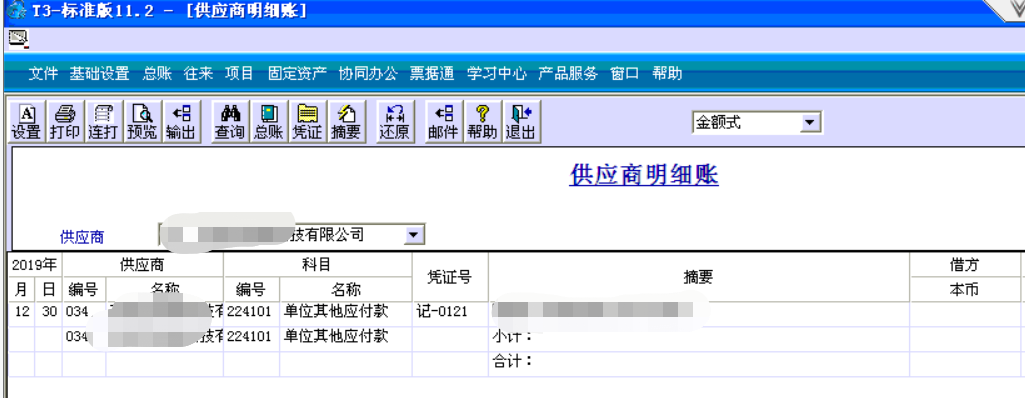Screen dimensions: 1025x398
Task: Click the T3 application icon in title bar
Action: tap(15, 10)
